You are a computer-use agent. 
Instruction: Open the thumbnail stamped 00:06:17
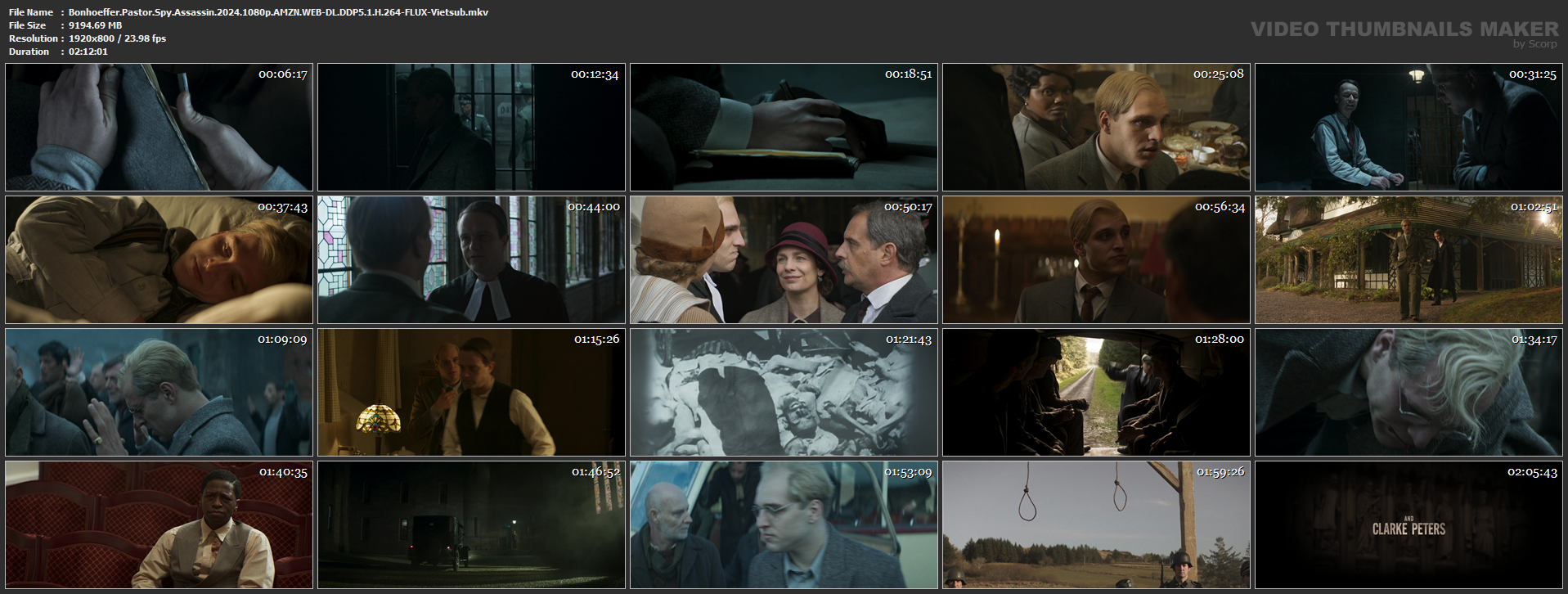[x=159, y=128]
